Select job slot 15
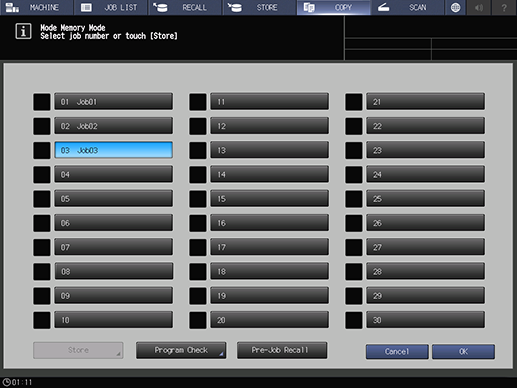 point(270,199)
